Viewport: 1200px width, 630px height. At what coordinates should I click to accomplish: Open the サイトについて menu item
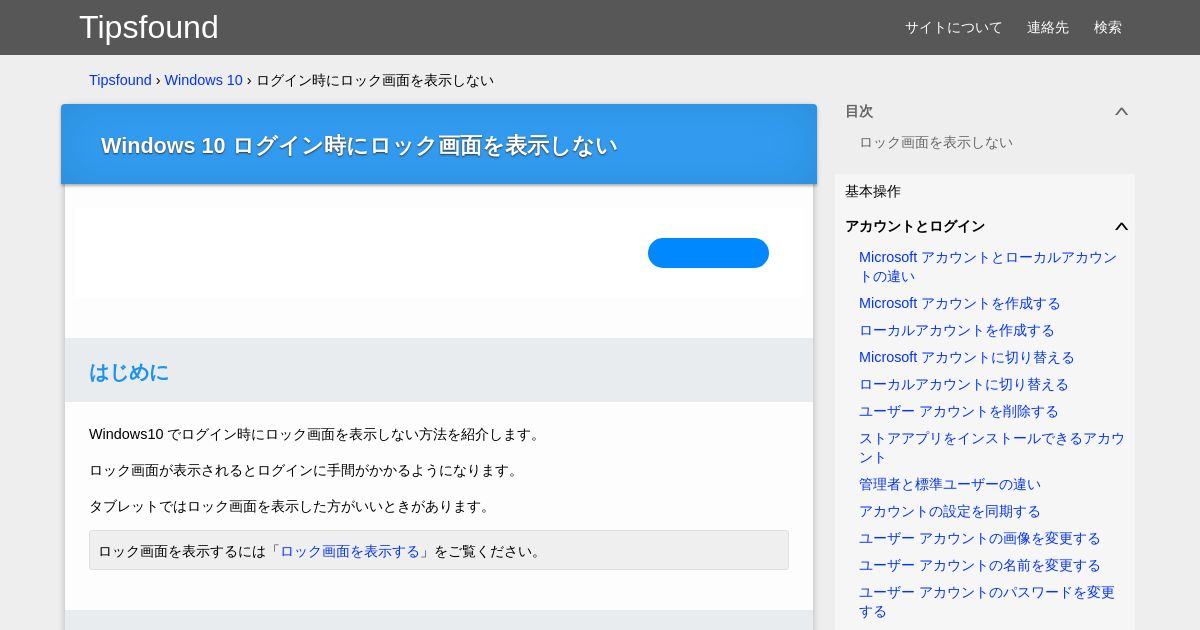(953, 28)
